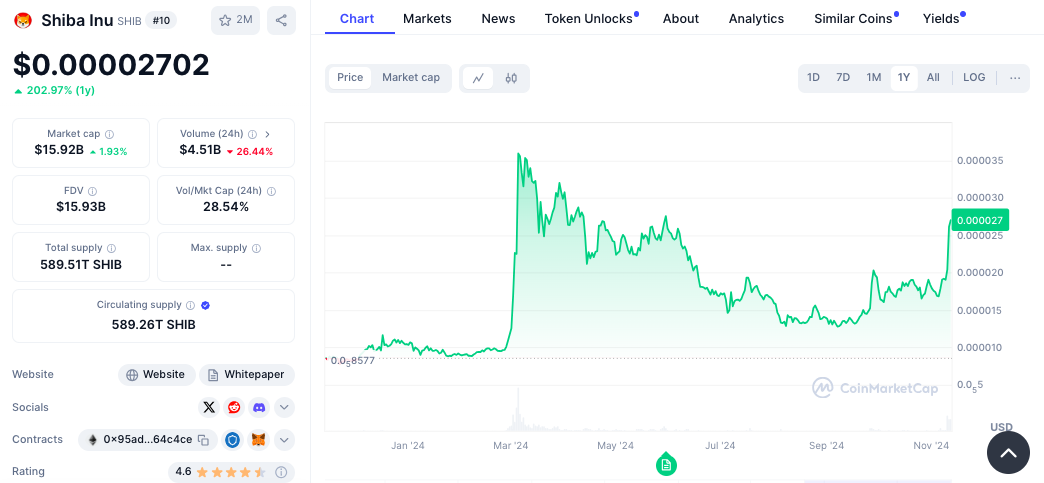Click the scroll-to-top arrow button
This screenshot has width=1044, height=483.
1008,454
